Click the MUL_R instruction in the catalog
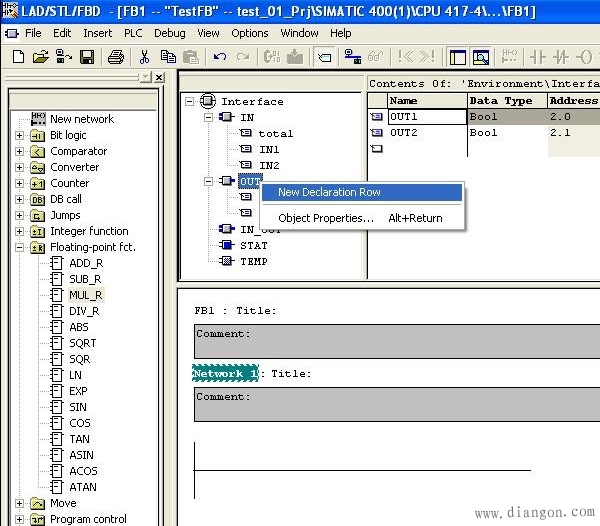600x526 pixels. pyautogui.click(x=85, y=295)
